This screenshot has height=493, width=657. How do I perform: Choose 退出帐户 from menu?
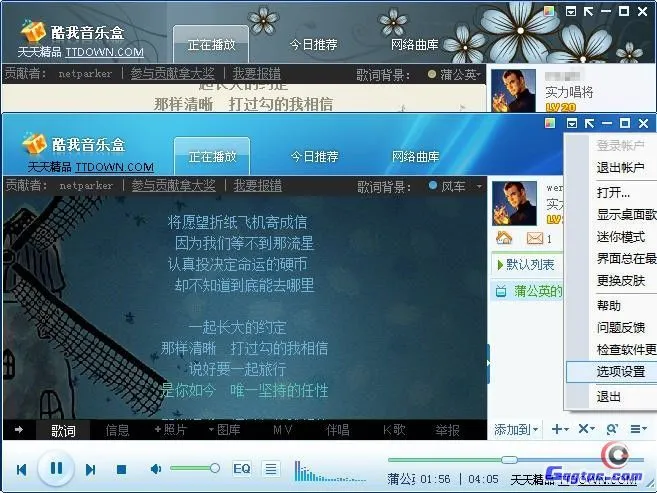pos(621,168)
